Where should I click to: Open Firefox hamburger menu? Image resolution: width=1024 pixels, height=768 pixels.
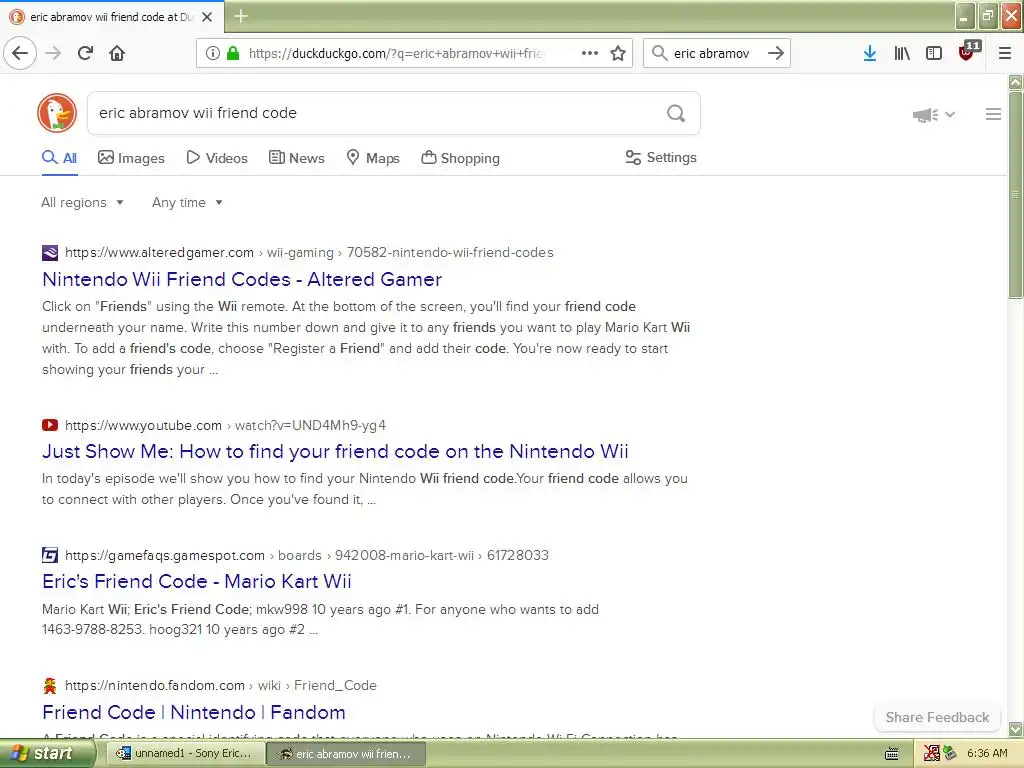[x=1005, y=53]
